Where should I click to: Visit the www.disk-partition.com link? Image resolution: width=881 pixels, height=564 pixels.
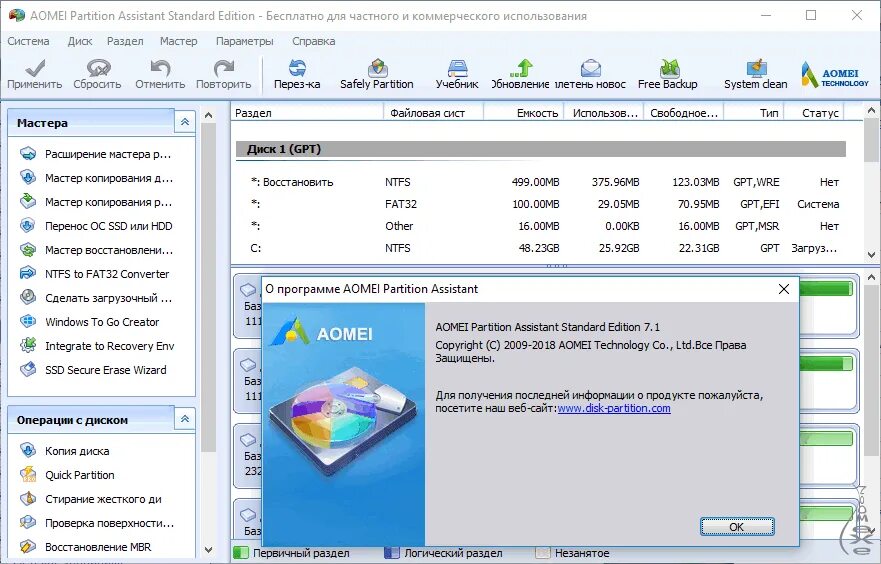click(614, 408)
